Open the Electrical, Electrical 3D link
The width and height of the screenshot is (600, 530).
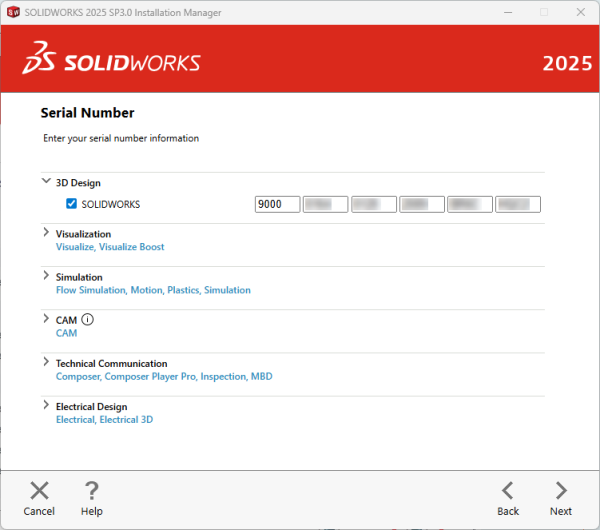point(104,420)
